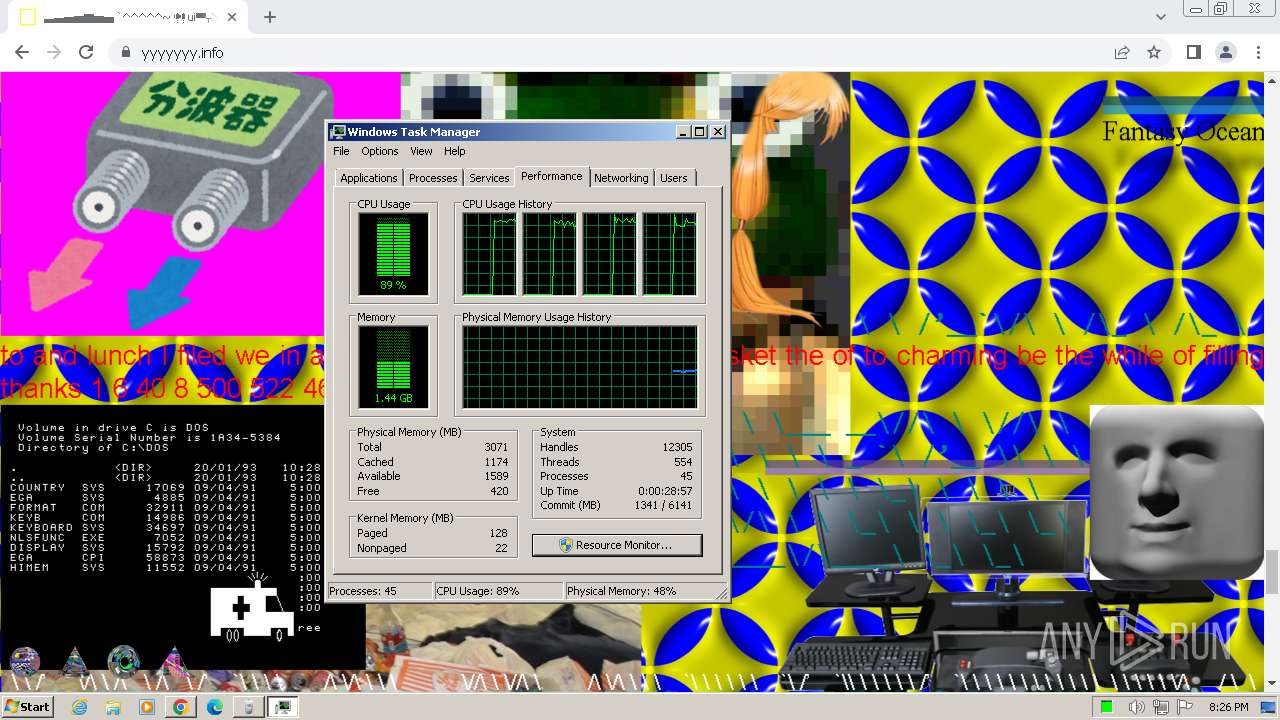Open Task Manager Help menu
The height and width of the screenshot is (720, 1280).
point(455,151)
